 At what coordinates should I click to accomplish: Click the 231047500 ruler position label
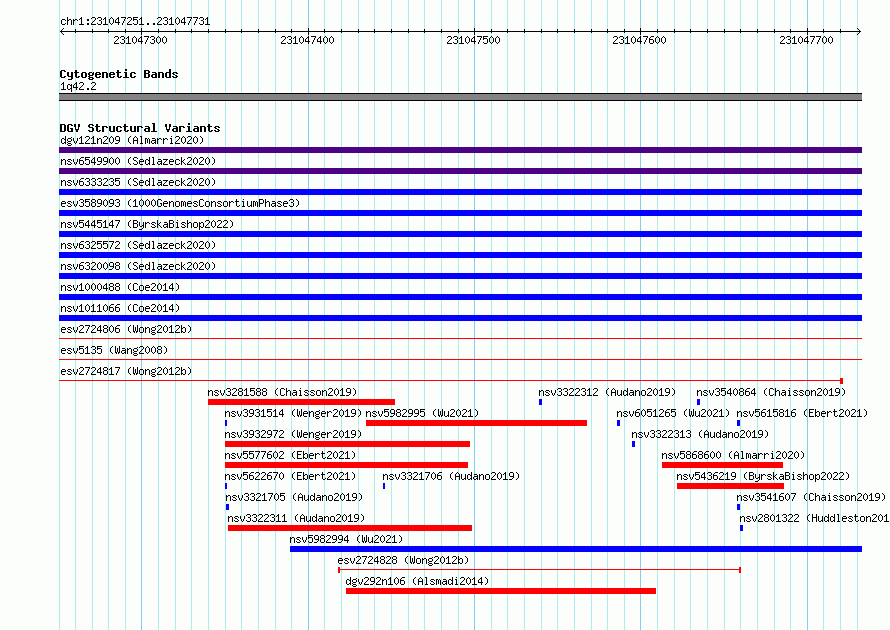click(473, 40)
